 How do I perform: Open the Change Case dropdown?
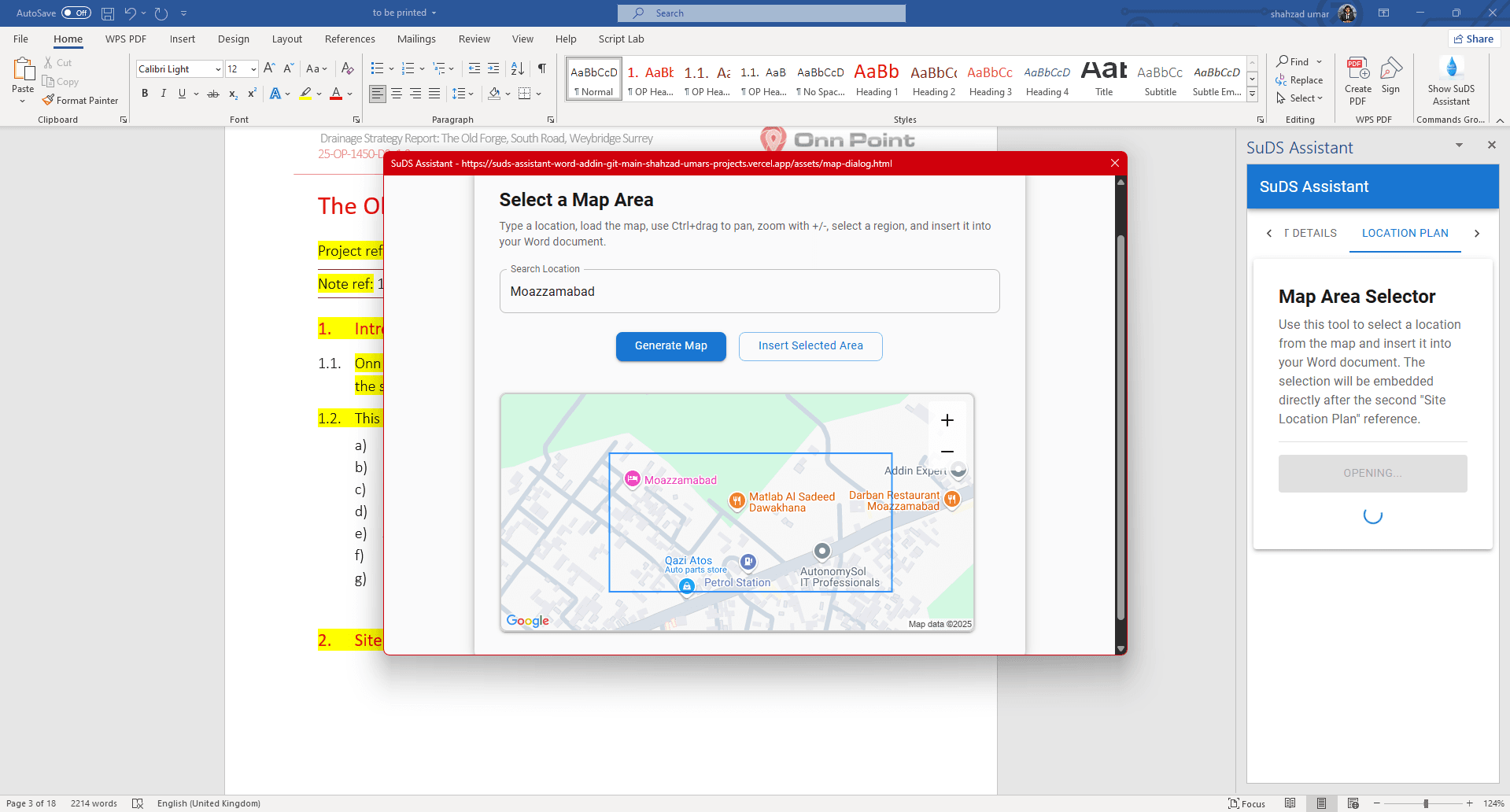tap(317, 68)
